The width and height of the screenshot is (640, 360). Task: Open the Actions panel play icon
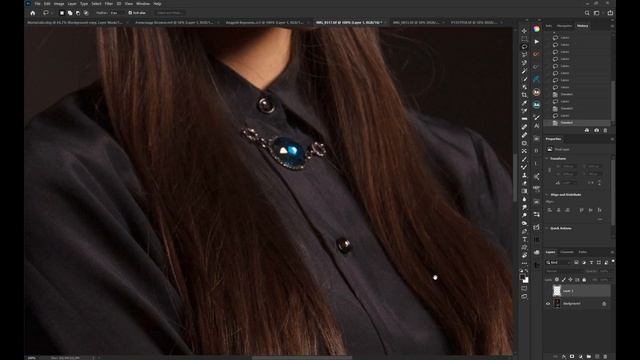point(536,42)
